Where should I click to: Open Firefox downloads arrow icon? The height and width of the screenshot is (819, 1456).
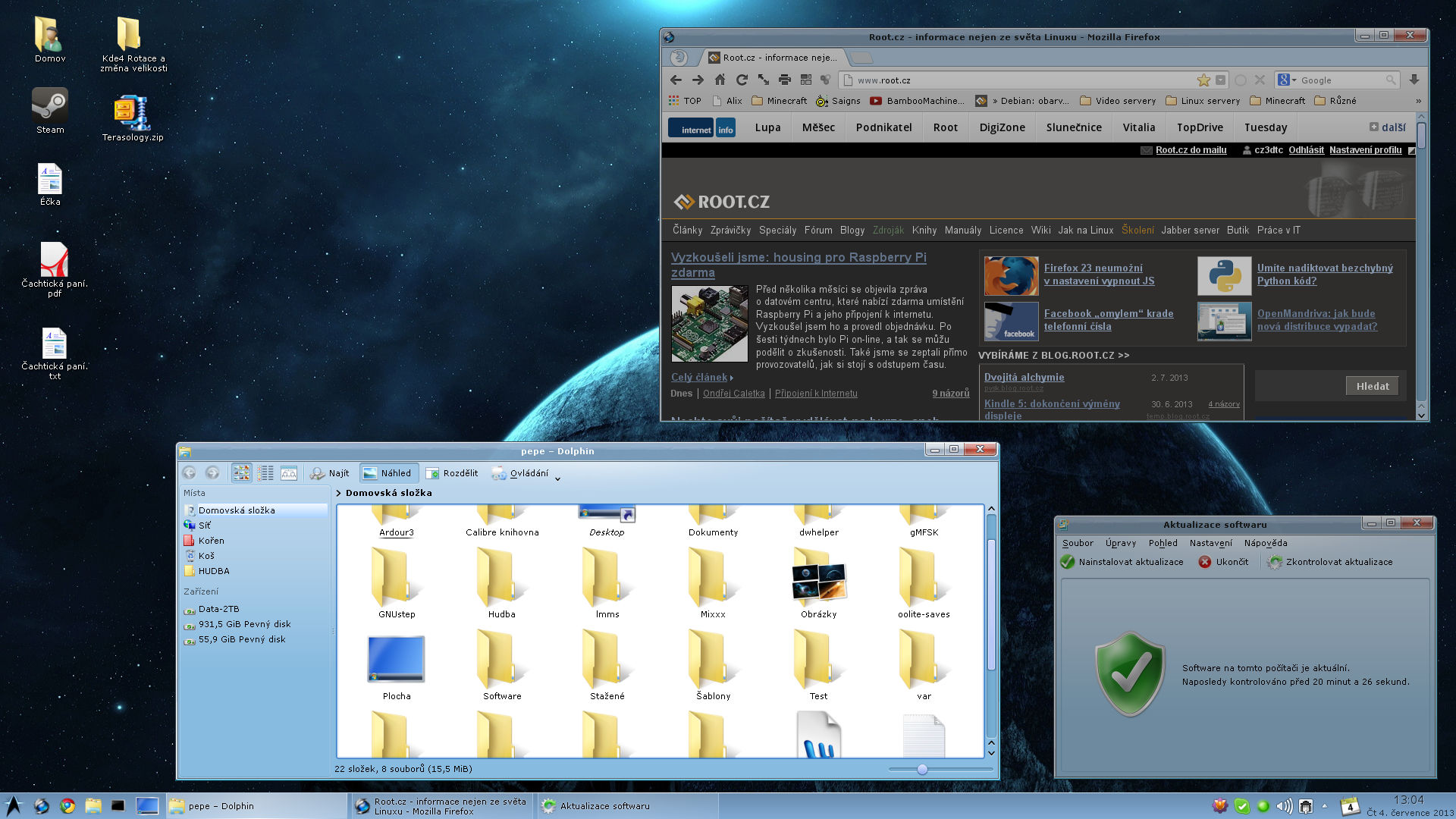(x=1414, y=80)
